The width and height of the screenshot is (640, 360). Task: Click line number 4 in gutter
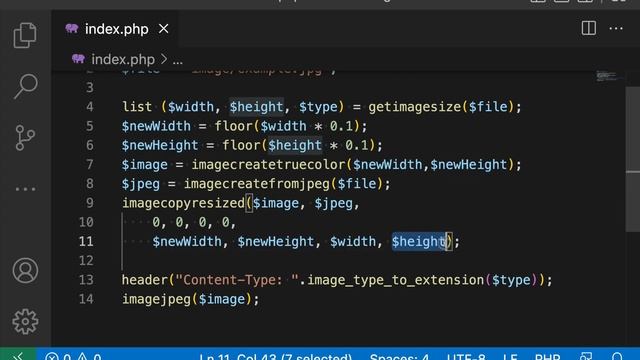(x=90, y=107)
